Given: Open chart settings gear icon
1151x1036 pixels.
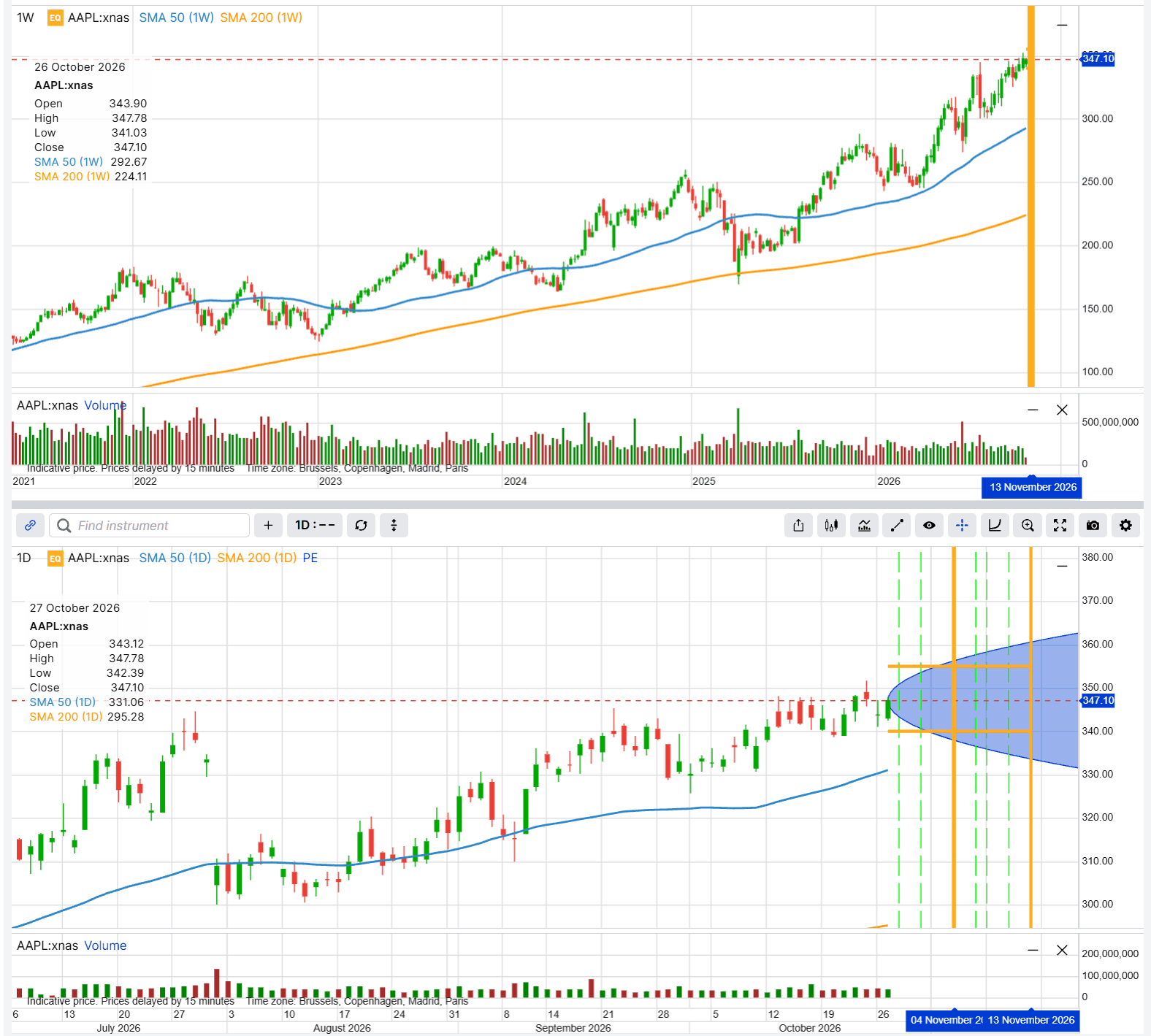Looking at the screenshot, I should pos(1125,525).
